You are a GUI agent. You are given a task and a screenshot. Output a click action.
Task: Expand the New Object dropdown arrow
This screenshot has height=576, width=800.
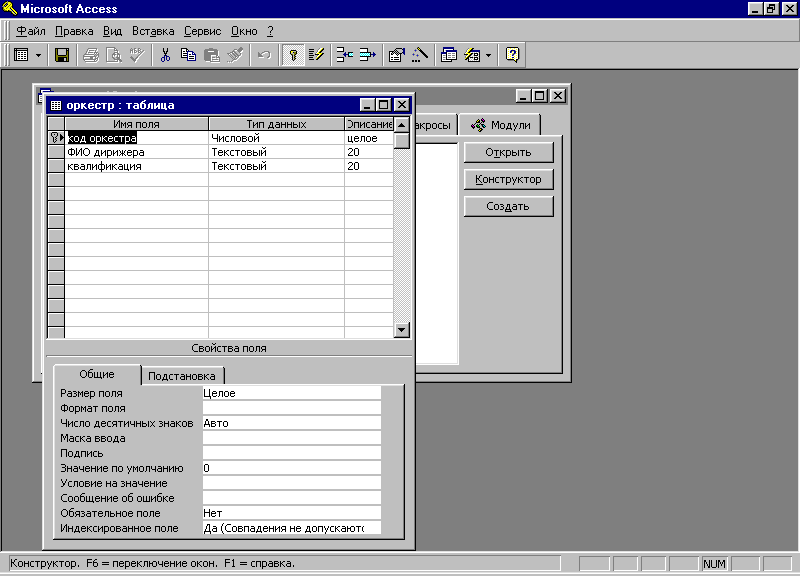pos(488,55)
